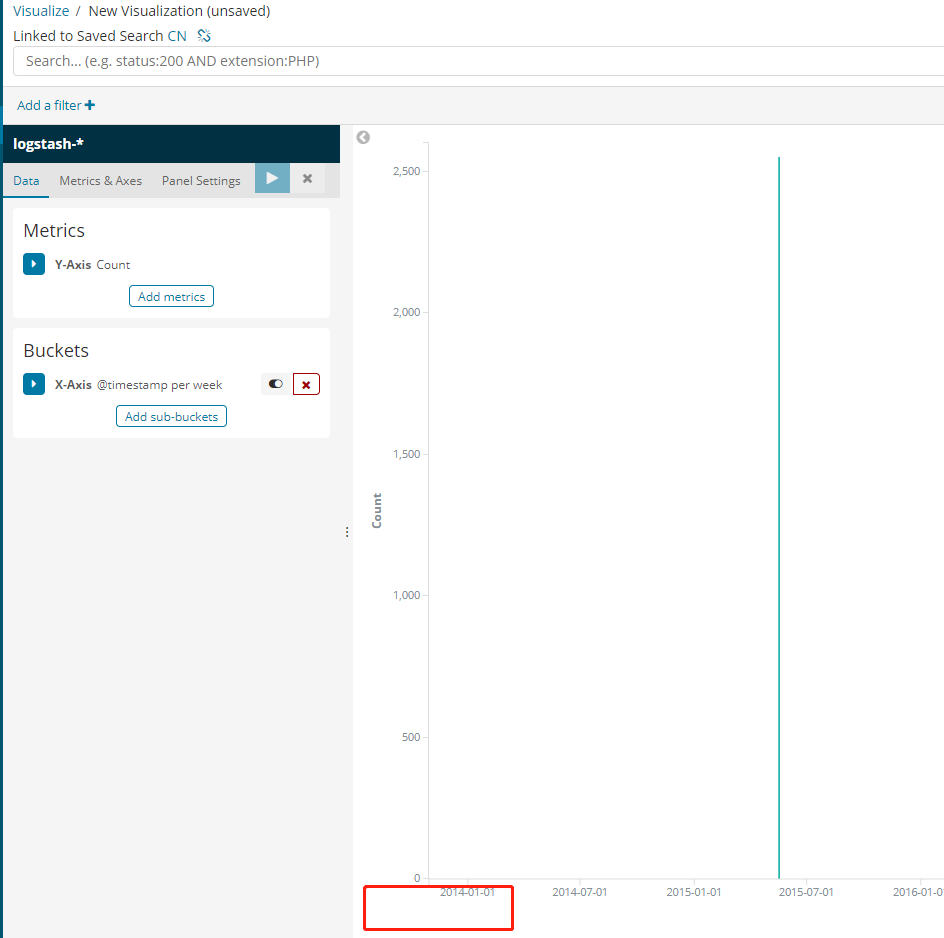Click the plus icon beside Add a filter

tap(90, 105)
